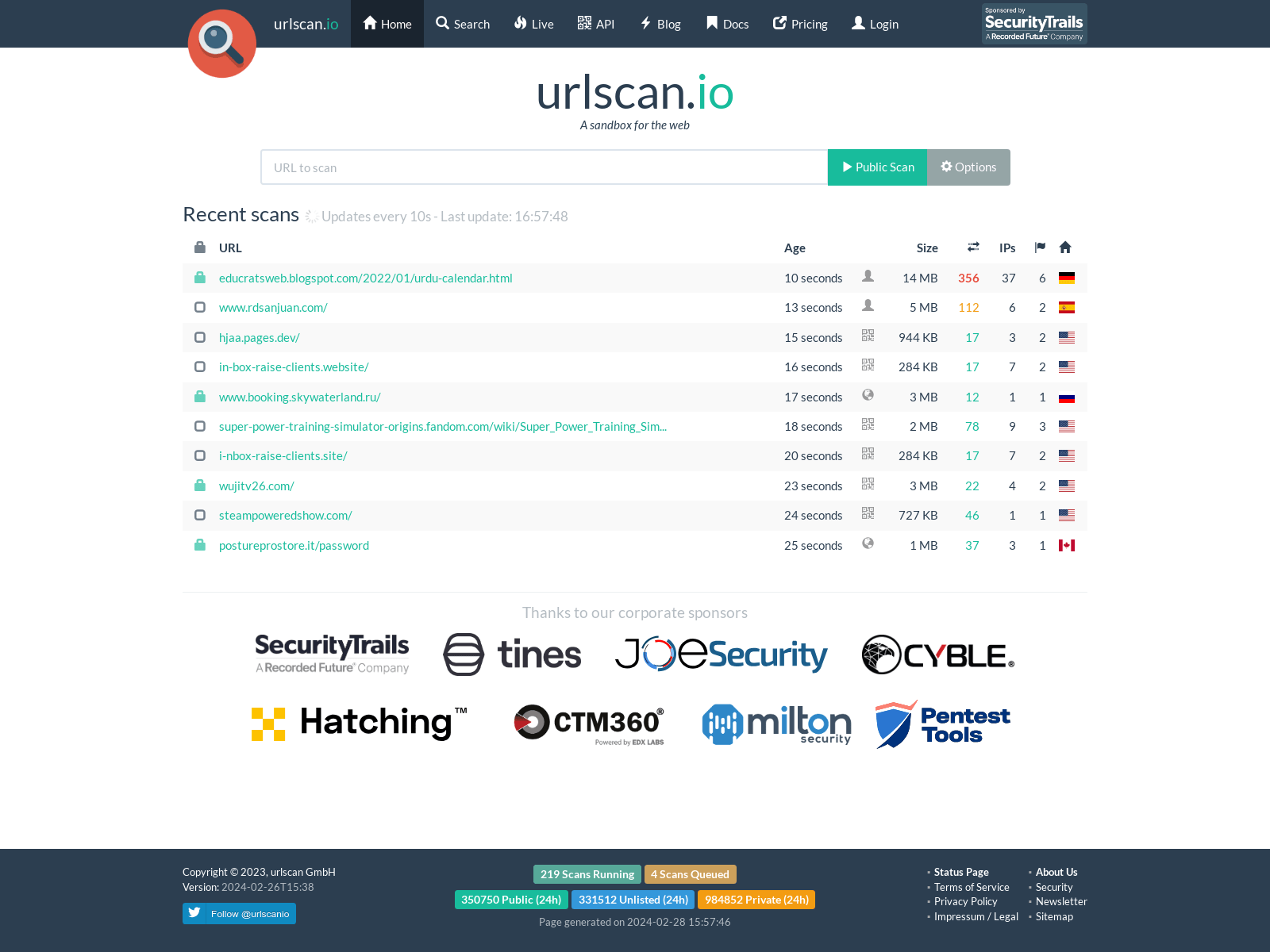The image size is (1270, 952).
Task: Click the urlscan magnifier logo
Action: [222, 44]
